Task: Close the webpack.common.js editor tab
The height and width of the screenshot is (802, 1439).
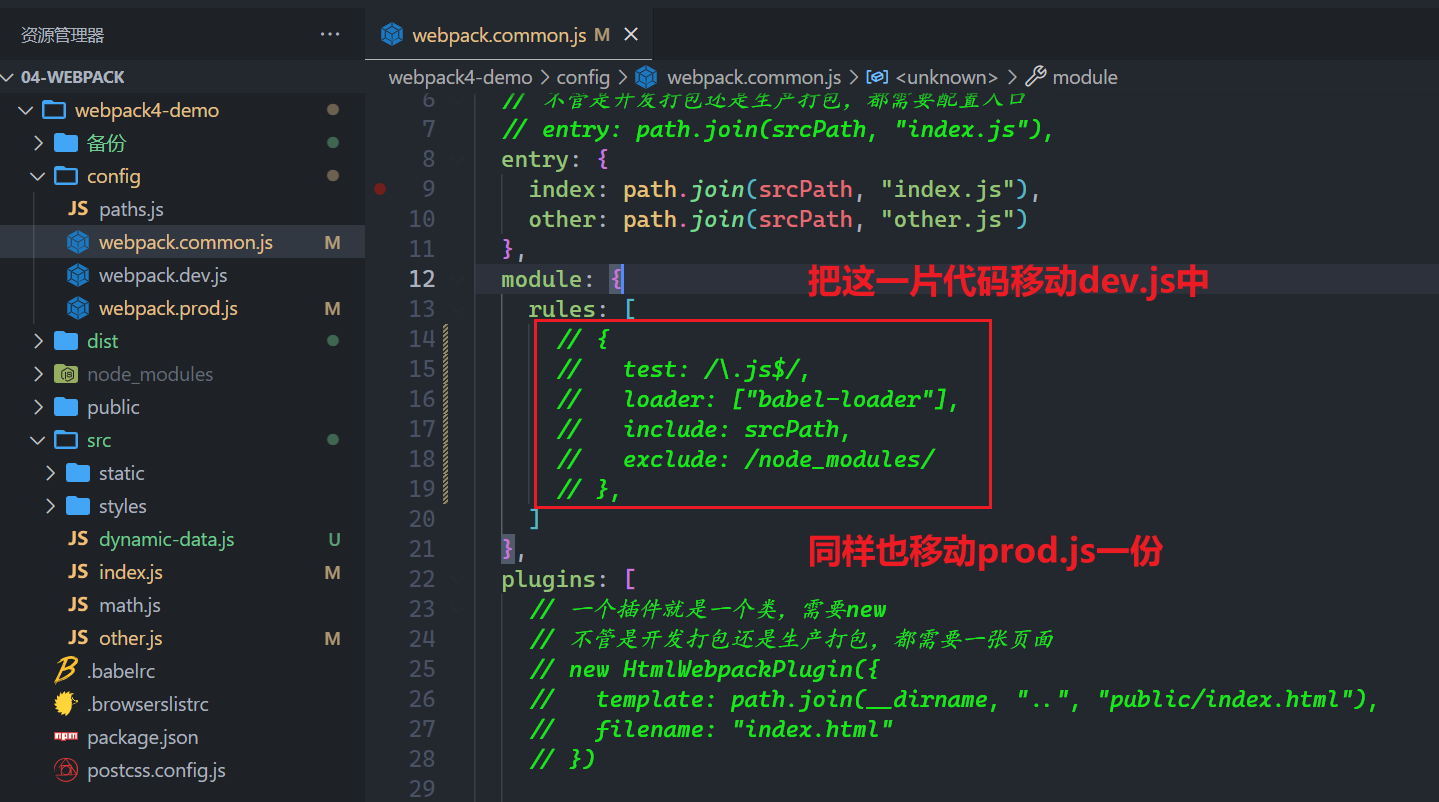Action: pyautogui.click(x=630, y=35)
